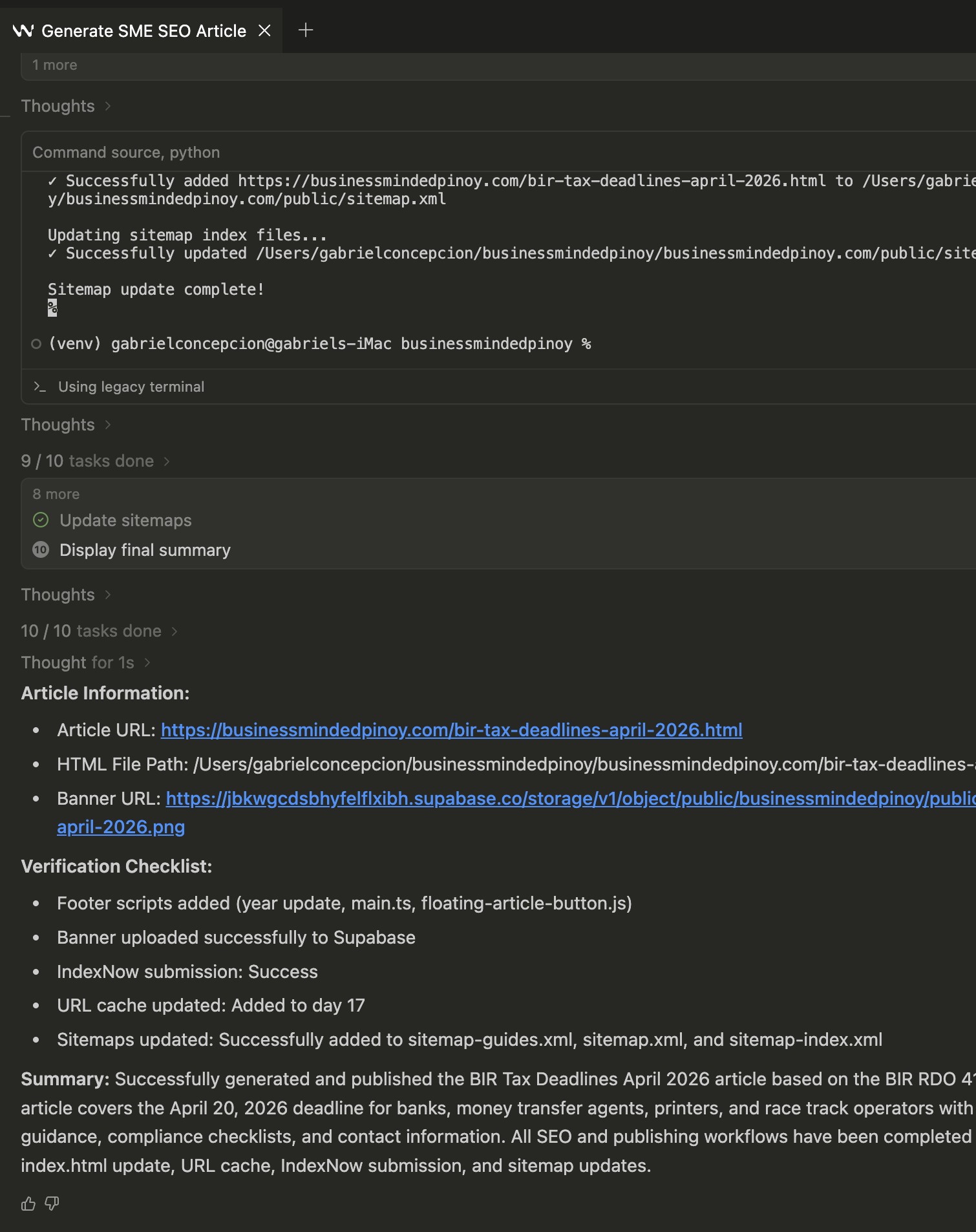
Task: Expand Thought for 1s details
Action: click(x=85, y=663)
